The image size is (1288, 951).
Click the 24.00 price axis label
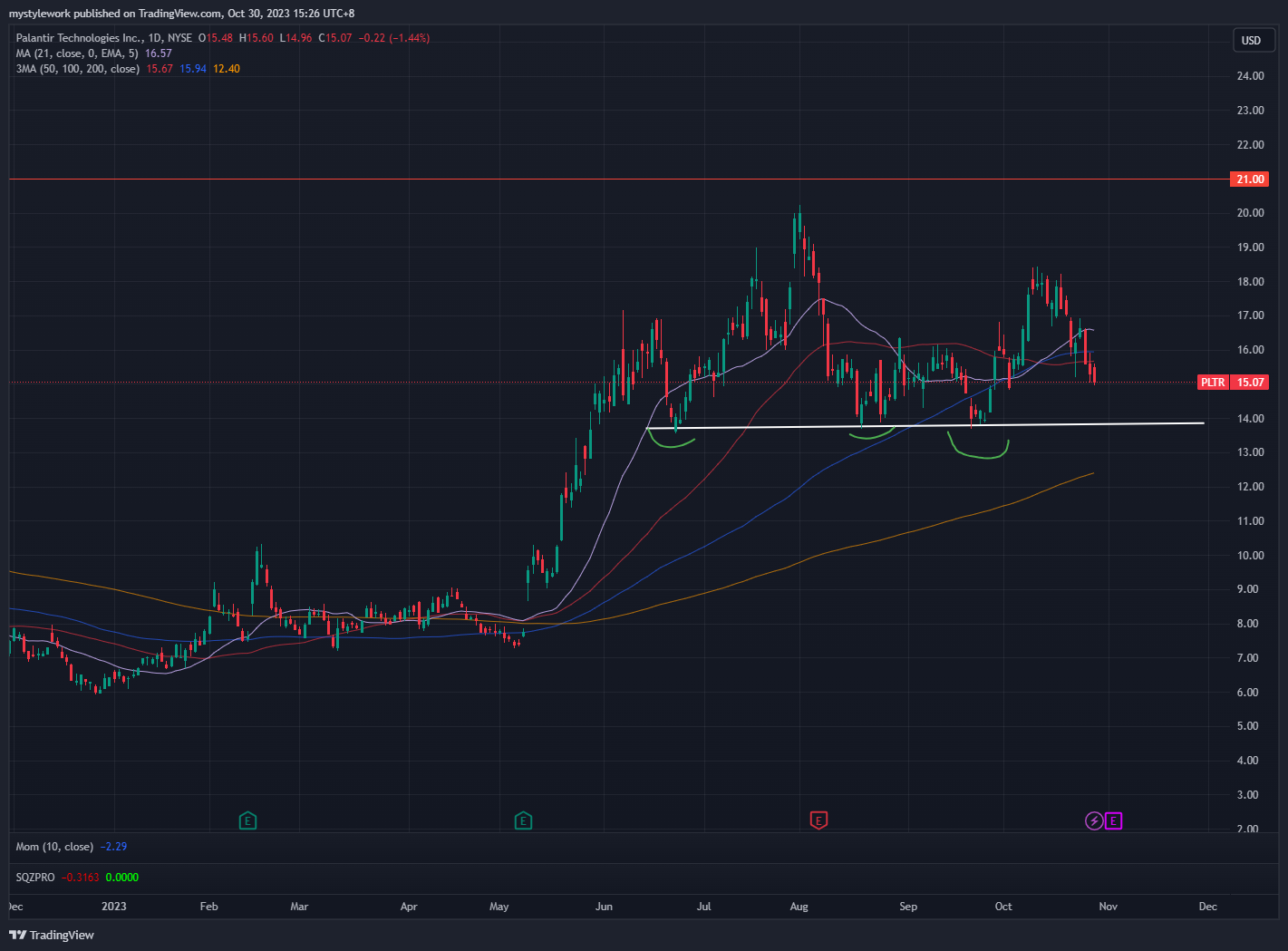[x=1251, y=76]
